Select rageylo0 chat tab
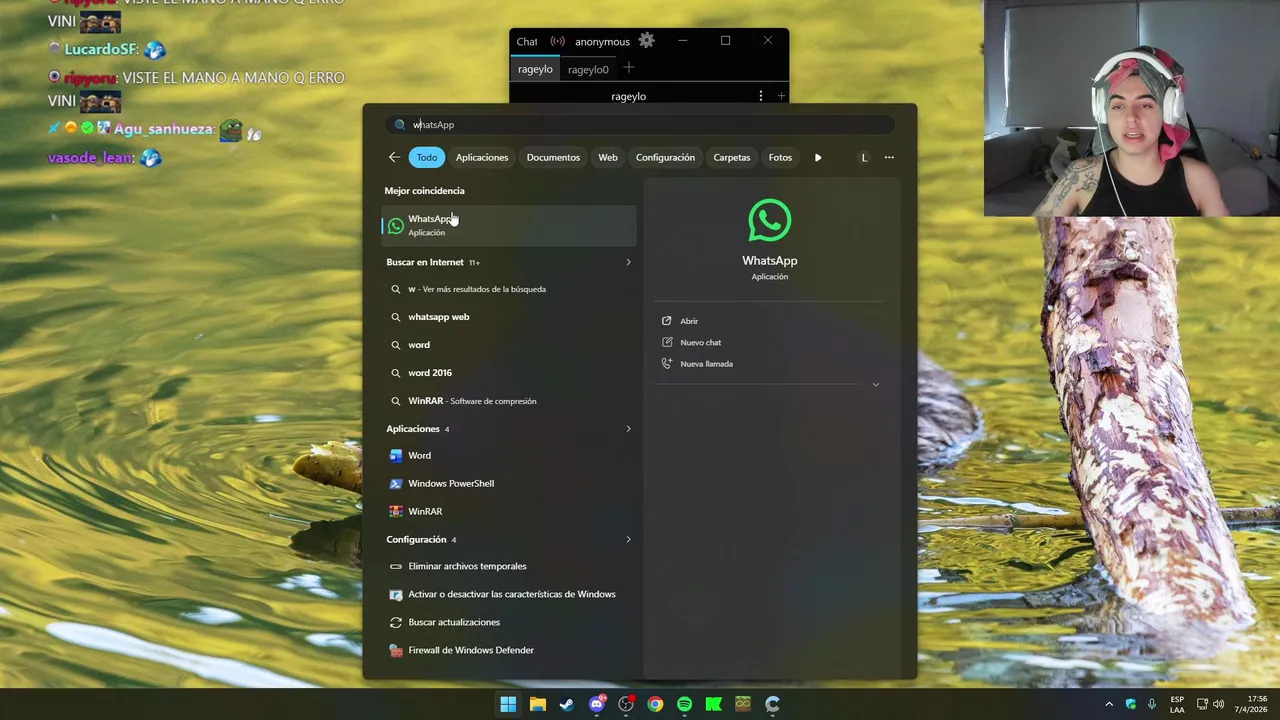1280x720 pixels. pos(588,69)
